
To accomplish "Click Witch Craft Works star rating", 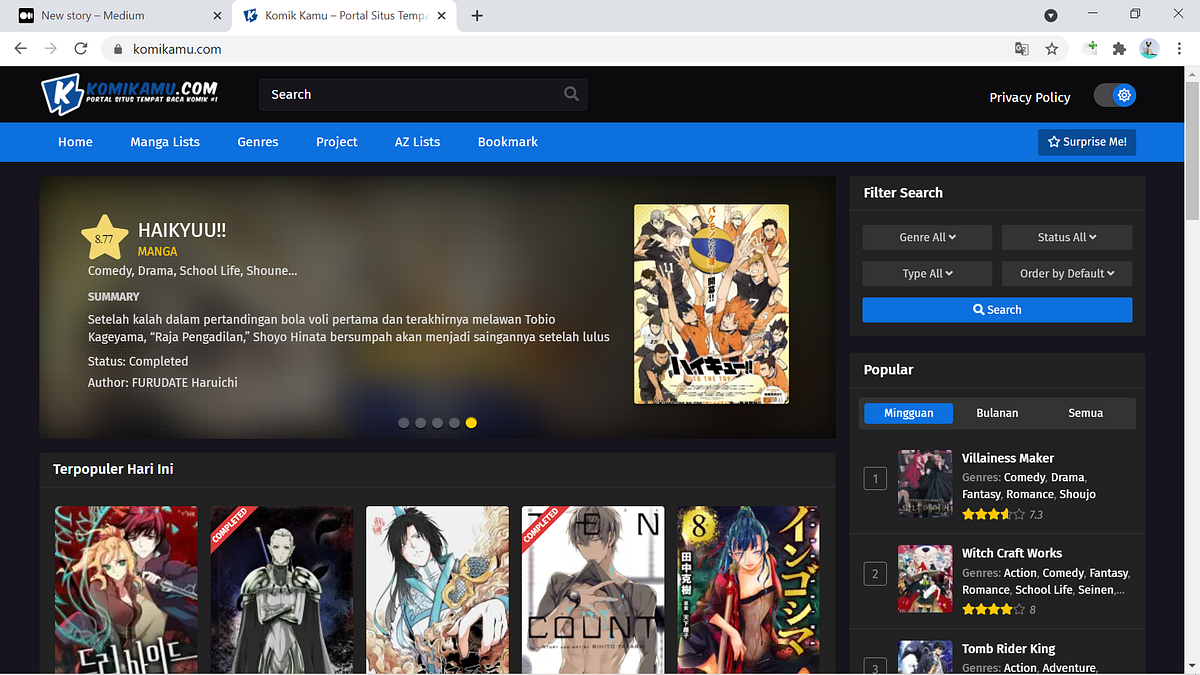I will pyautogui.click(x=993, y=609).
